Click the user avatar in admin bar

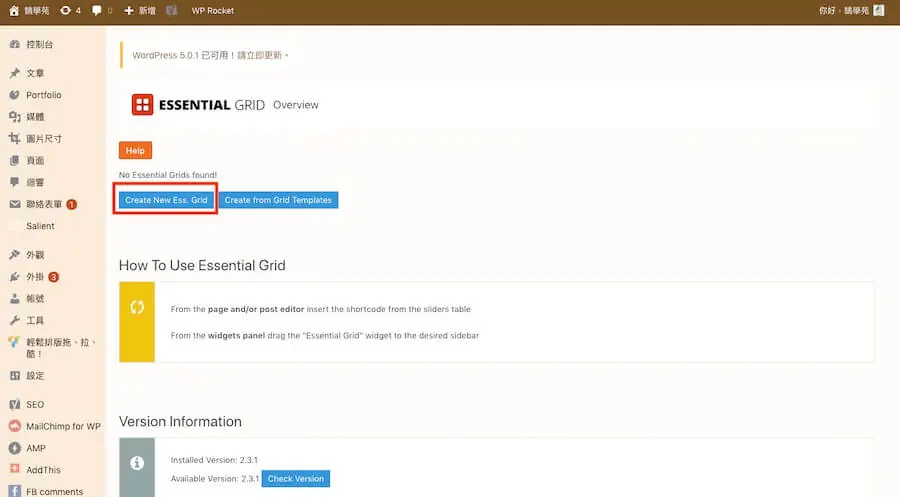[x=879, y=10]
